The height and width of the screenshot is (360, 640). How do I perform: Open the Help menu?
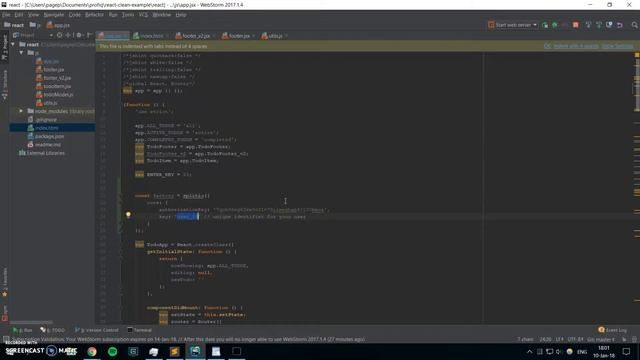coord(181,15)
